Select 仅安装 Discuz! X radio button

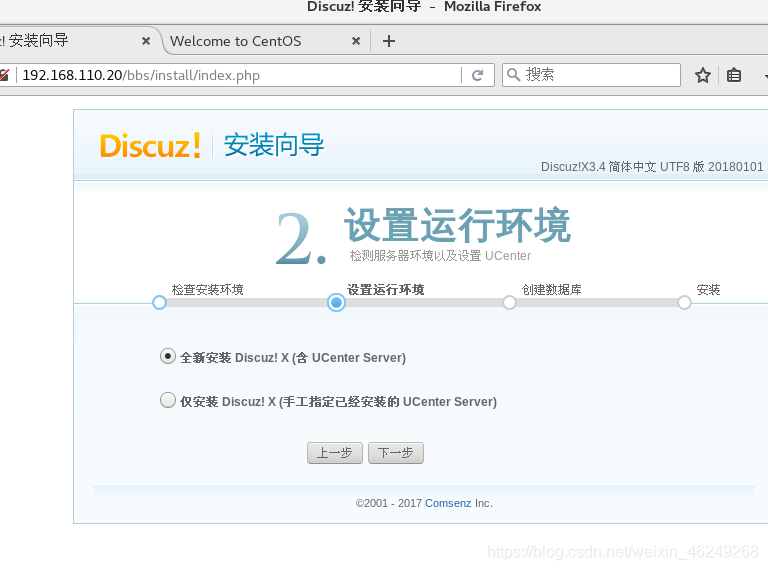click(168, 400)
